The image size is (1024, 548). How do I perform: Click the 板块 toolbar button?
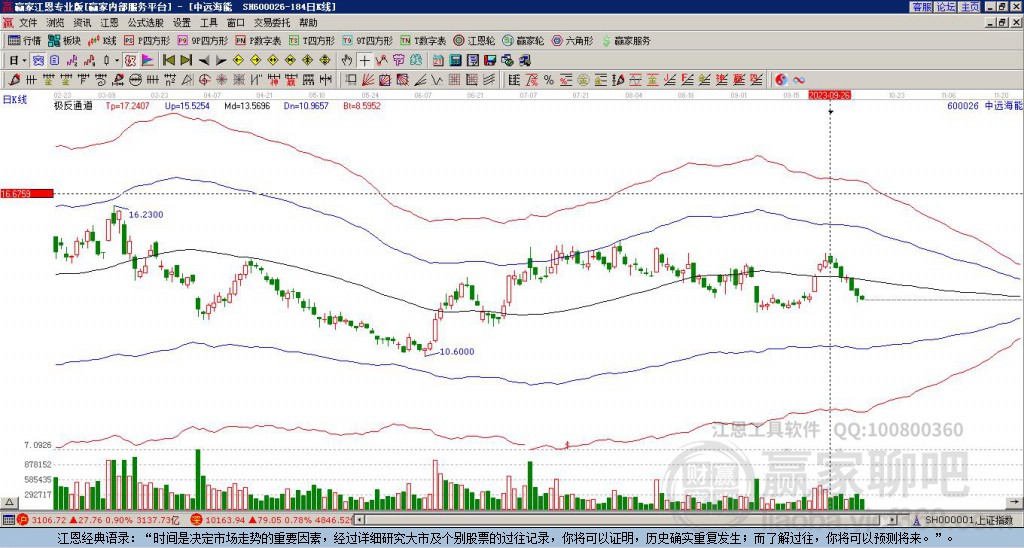(x=64, y=40)
